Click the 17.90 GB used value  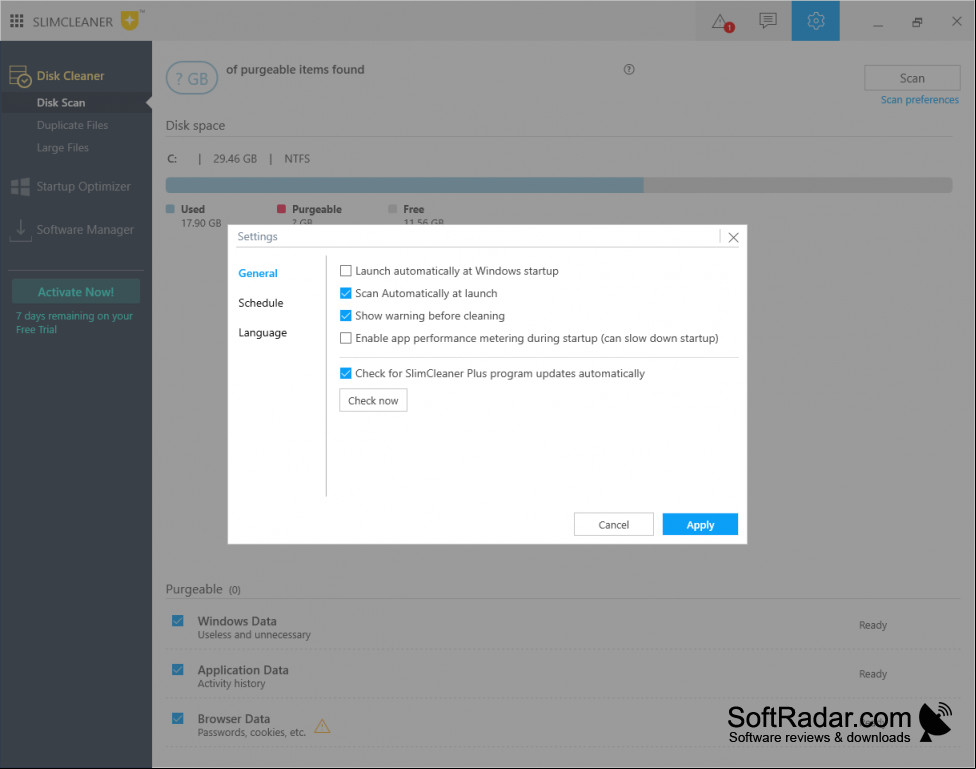201,223
